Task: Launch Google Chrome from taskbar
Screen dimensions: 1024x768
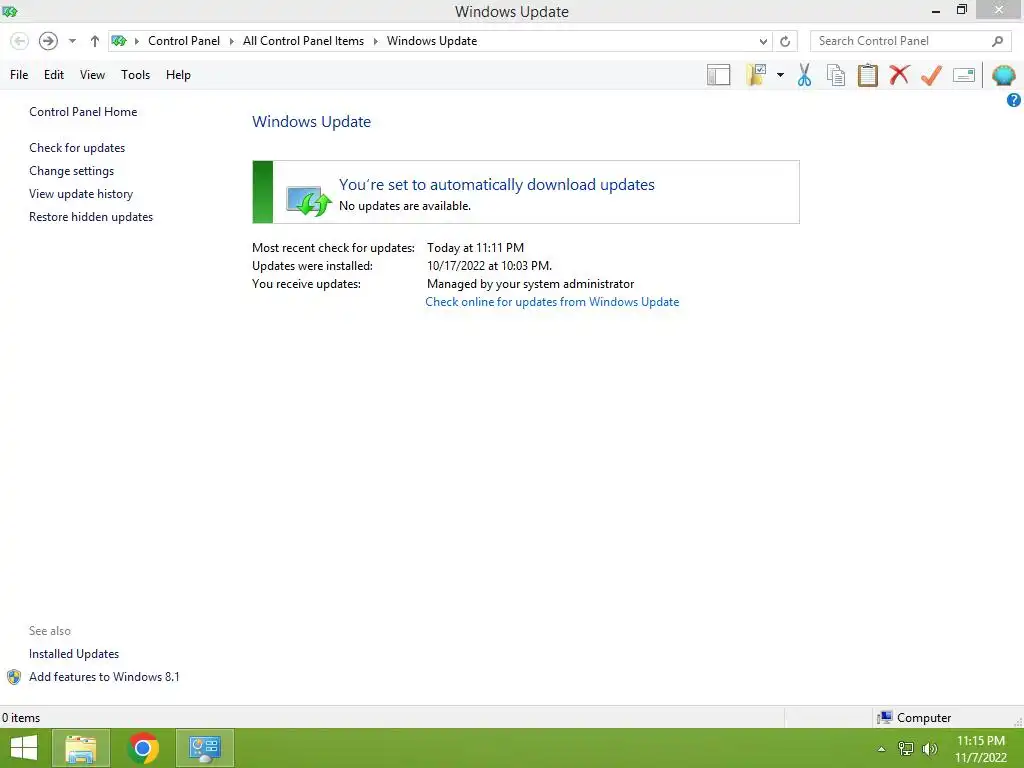Action: (x=143, y=748)
